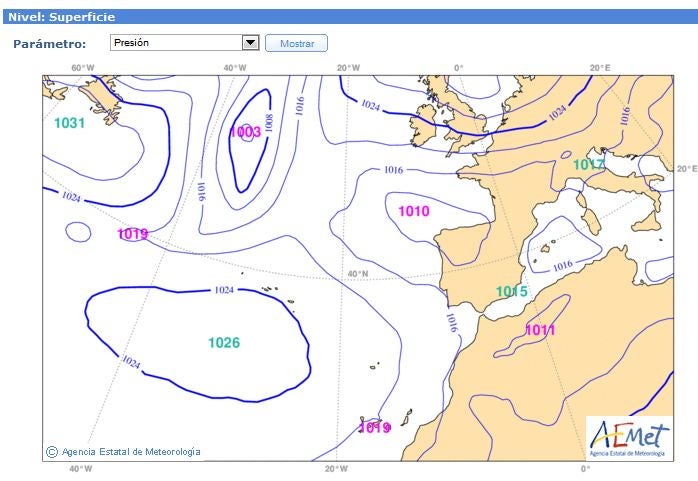Click the 1017 pressure value over Europe

coord(589,164)
